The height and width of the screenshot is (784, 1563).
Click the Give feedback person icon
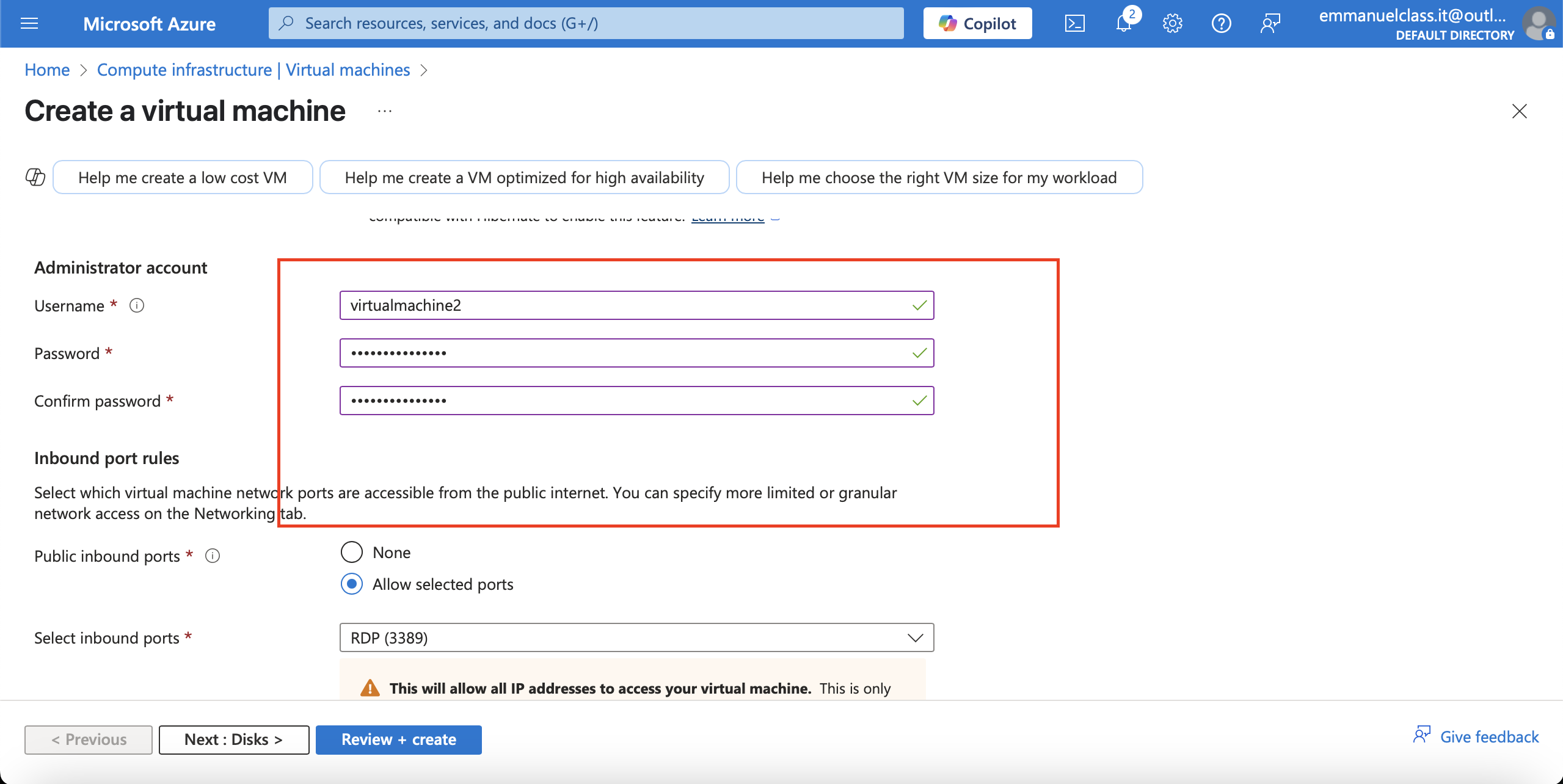(1422, 735)
